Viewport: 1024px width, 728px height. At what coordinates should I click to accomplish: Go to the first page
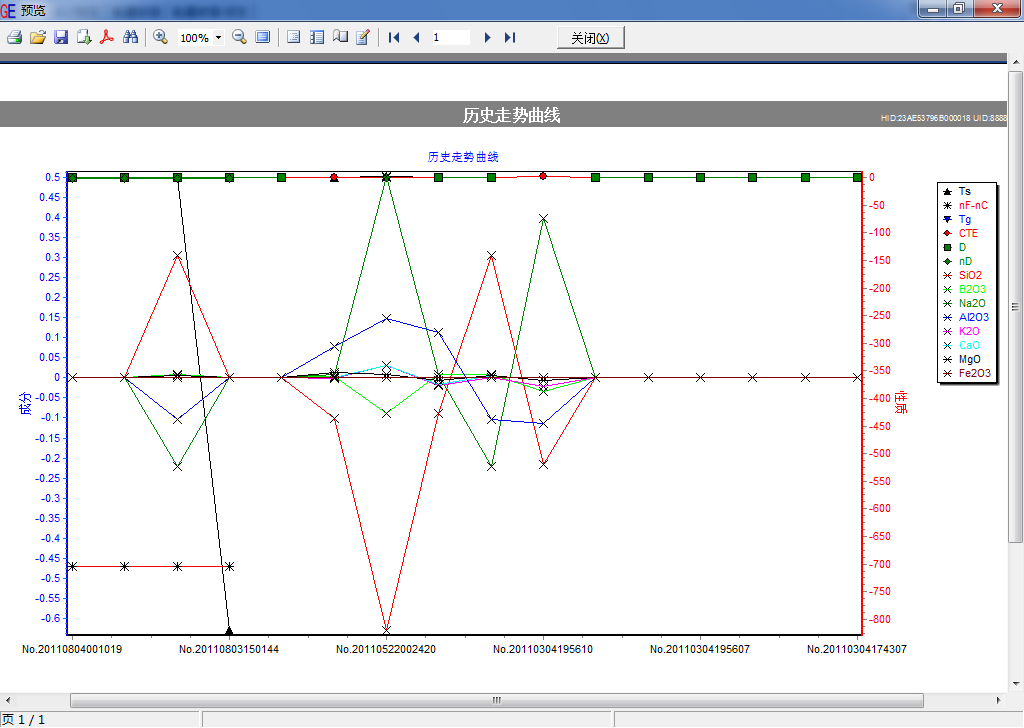pos(394,38)
